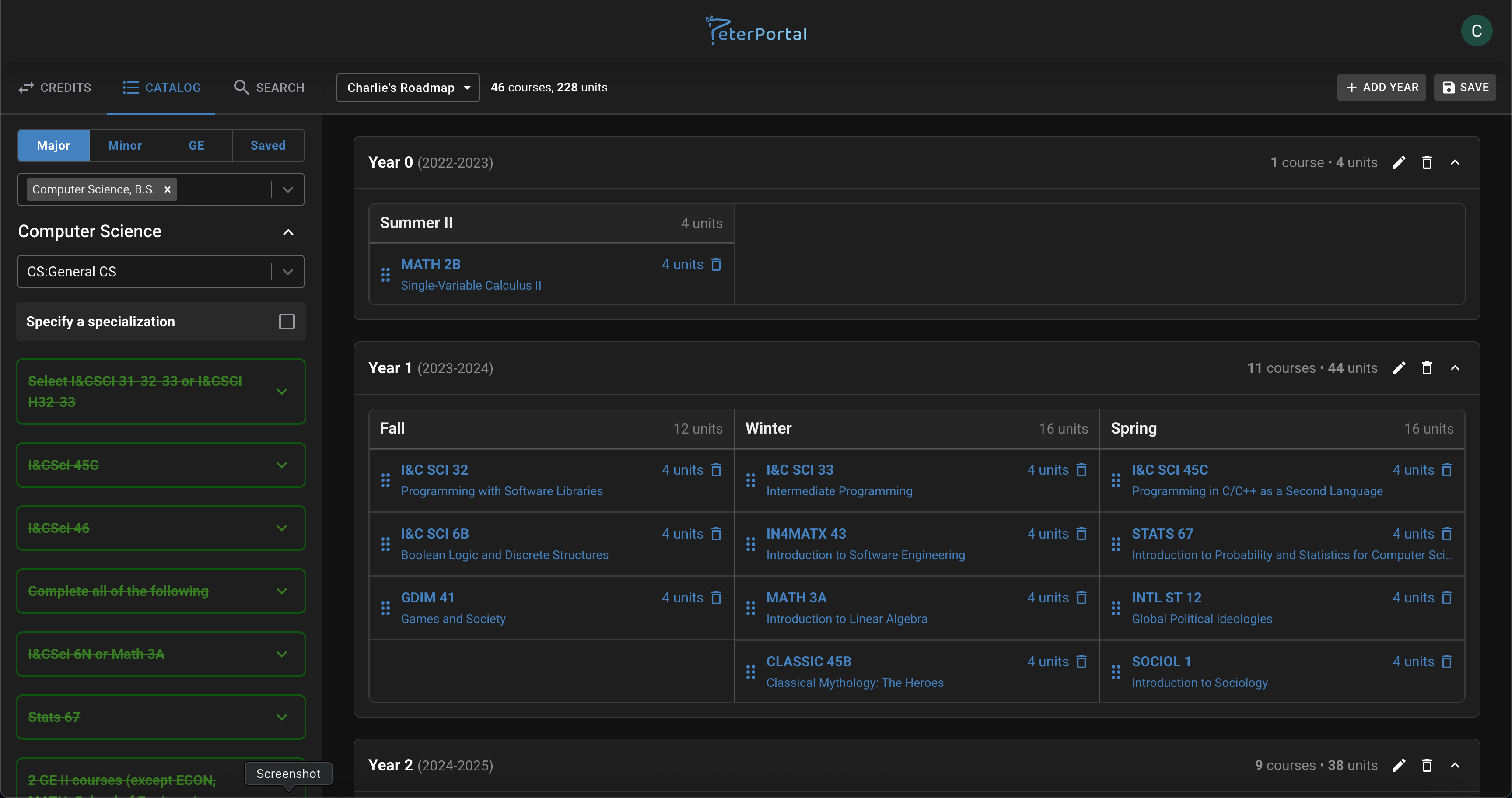Image resolution: width=1512 pixels, height=798 pixels.
Task: Delete Year 1 using its trash icon
Action: pyautogui.click(x=1427, y=368)
